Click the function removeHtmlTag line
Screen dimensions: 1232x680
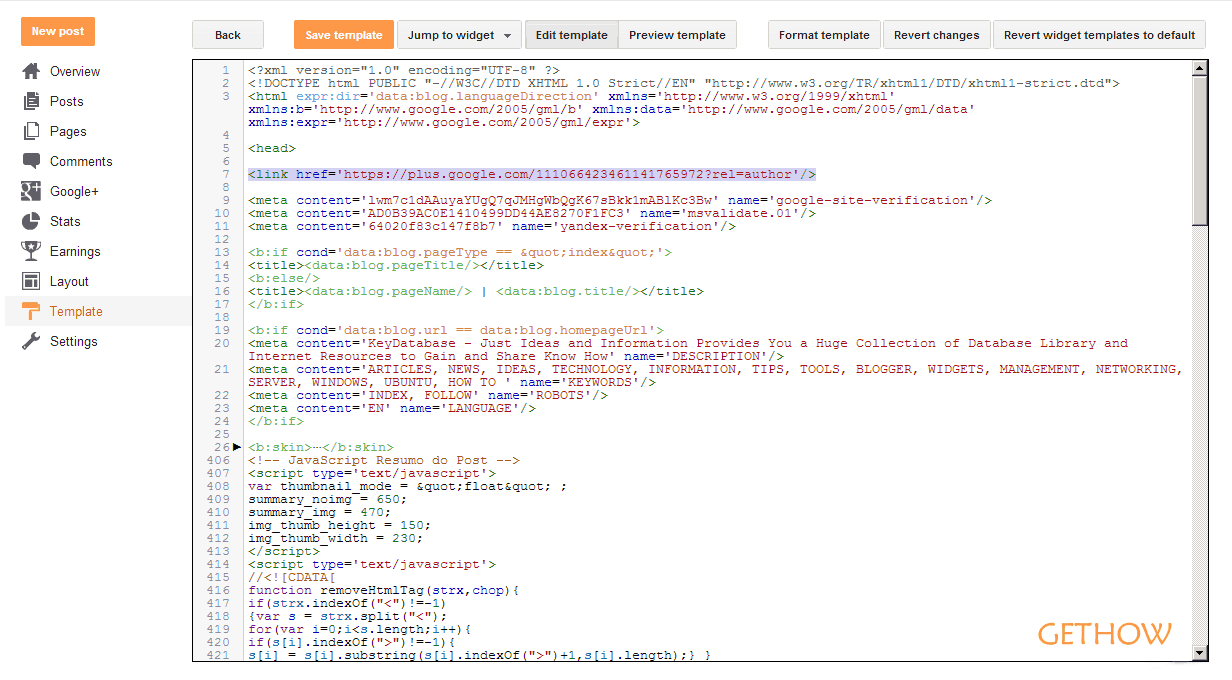pyautogui.click(x=384, y=590)
